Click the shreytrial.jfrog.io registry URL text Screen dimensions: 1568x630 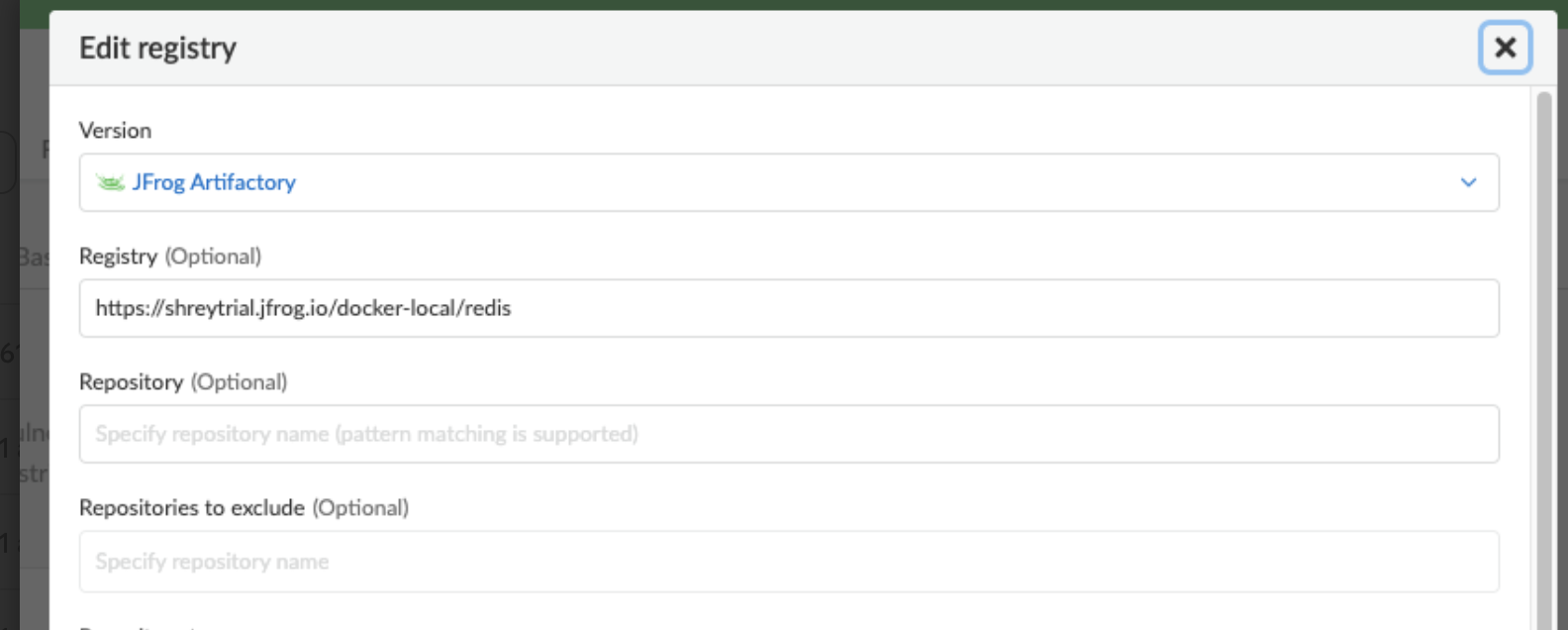click(303, 308)
